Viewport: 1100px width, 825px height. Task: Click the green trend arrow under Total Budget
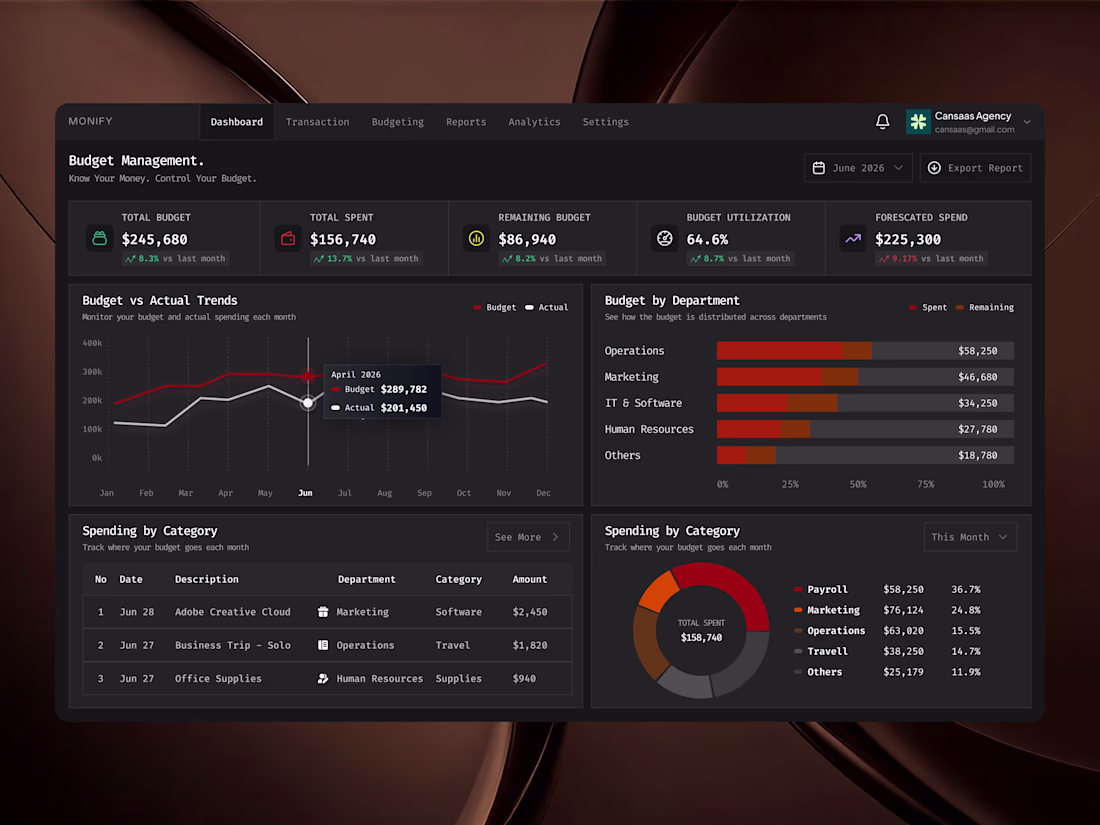coord(130,259)
